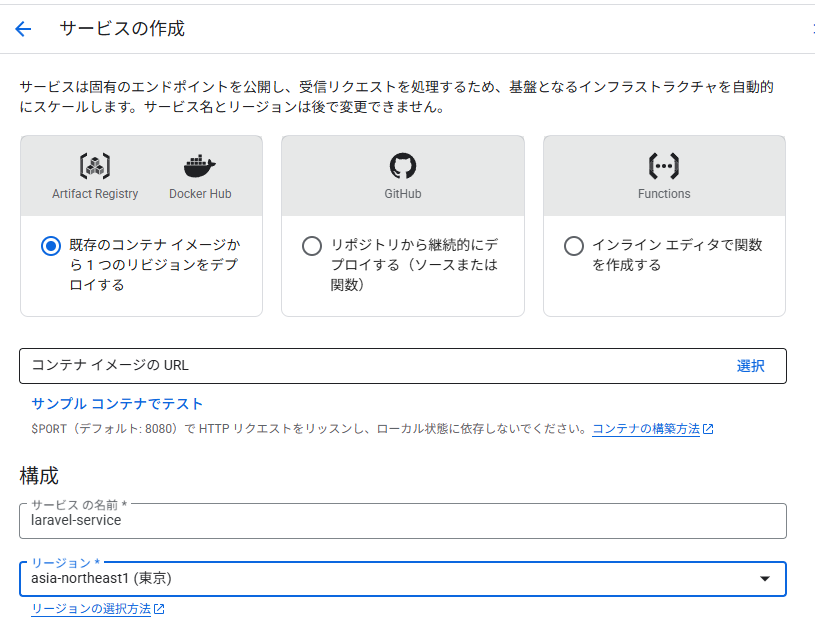Click the コンテナ イメージの URL input
The image size is (815, 627).
pos(374,366)
